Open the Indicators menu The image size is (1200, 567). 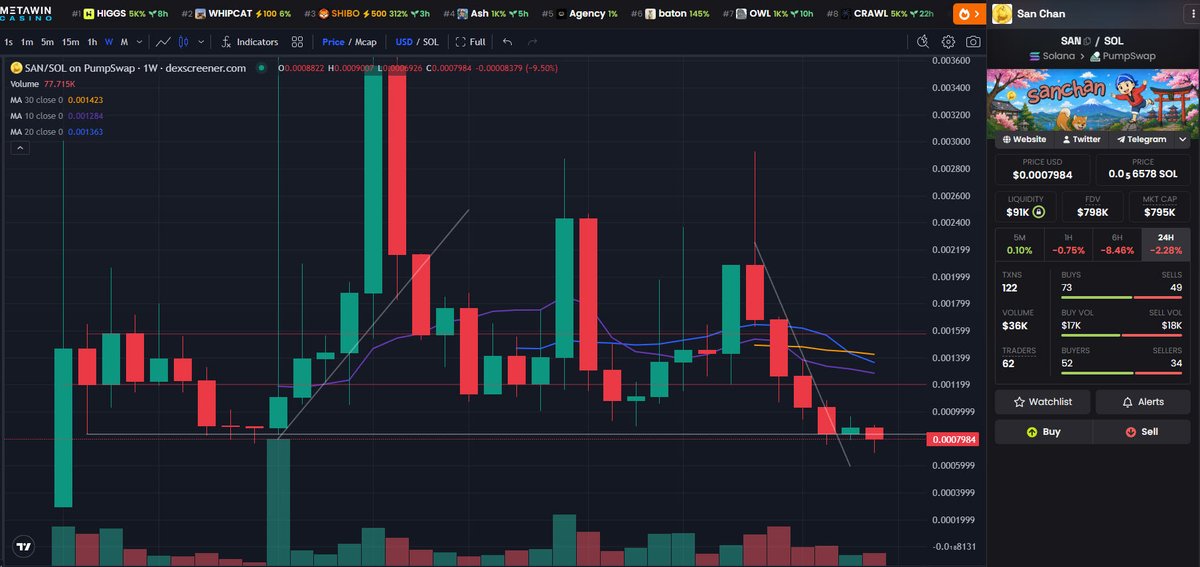click(x=250, y=42)
